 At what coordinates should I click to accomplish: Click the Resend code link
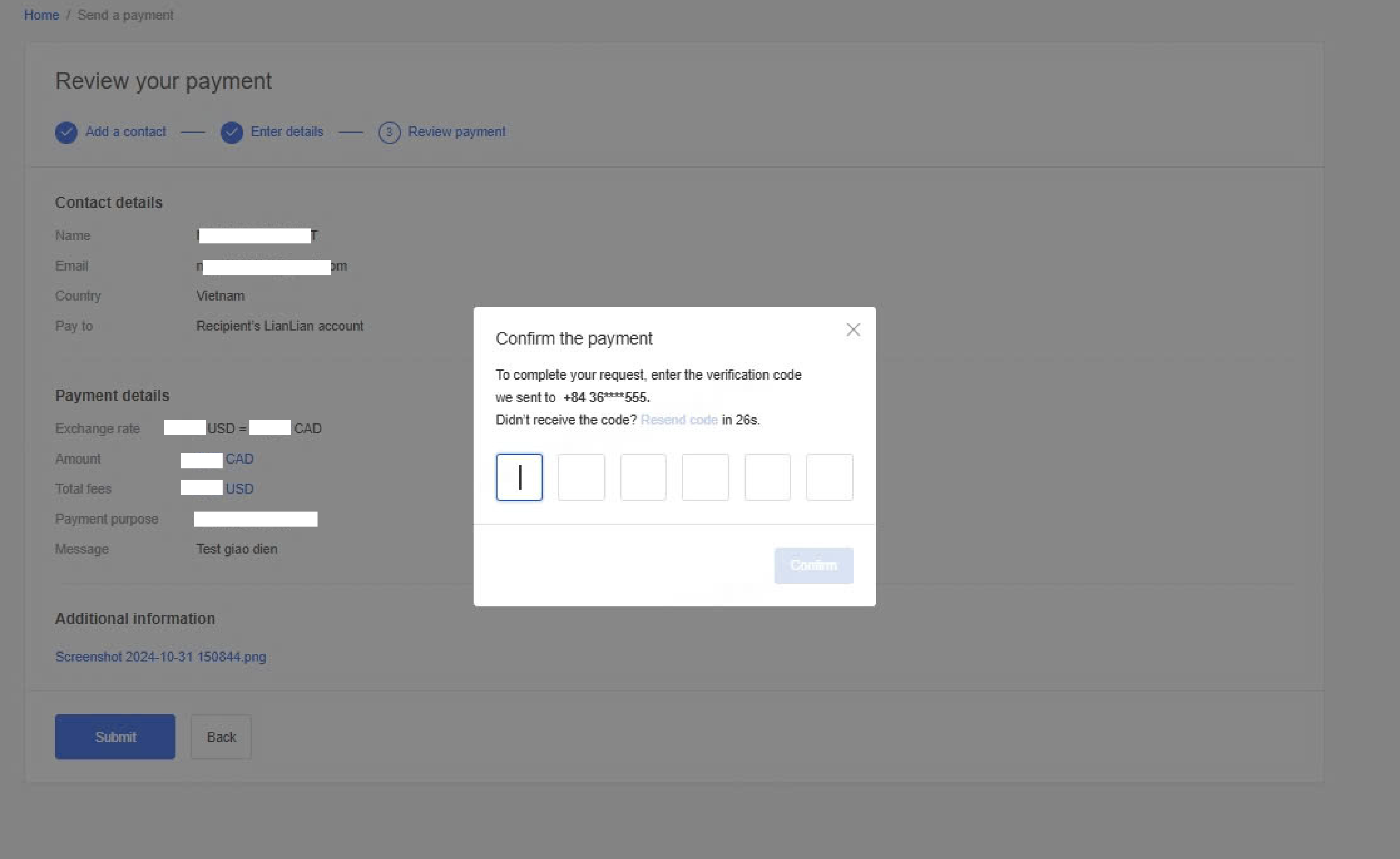pos(678,420)
